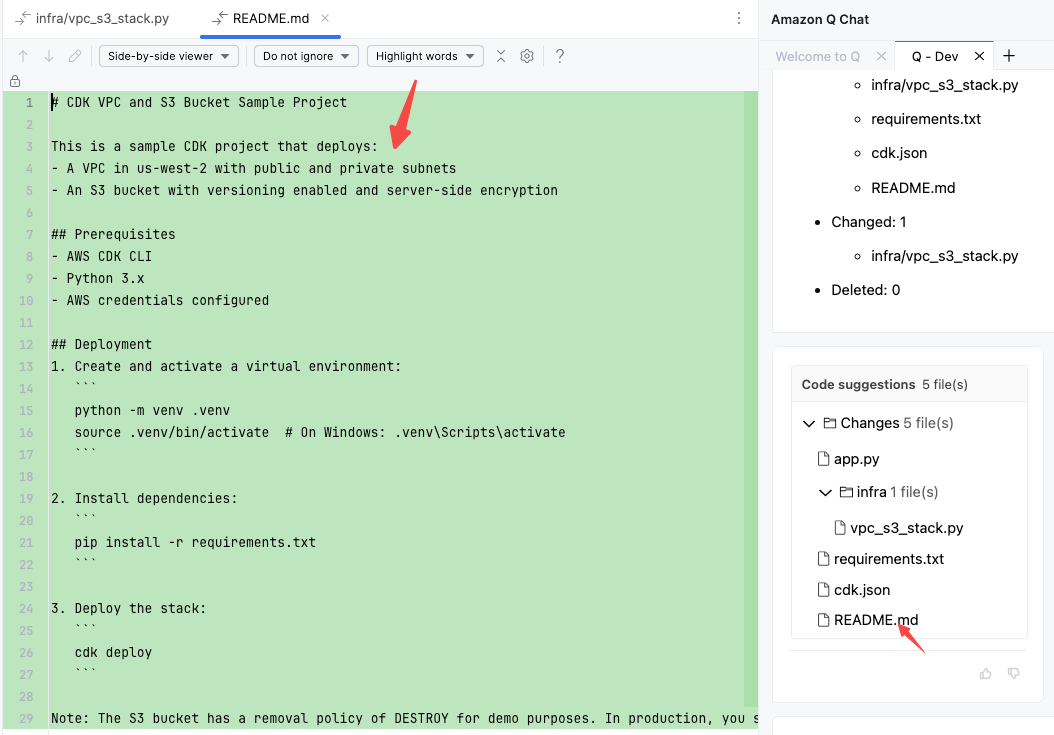Viewport: 1054px width, 735px height.
Task: Click the pip install -r requirements.txt line
Action: pyautogui.click(x=195, y=542)
